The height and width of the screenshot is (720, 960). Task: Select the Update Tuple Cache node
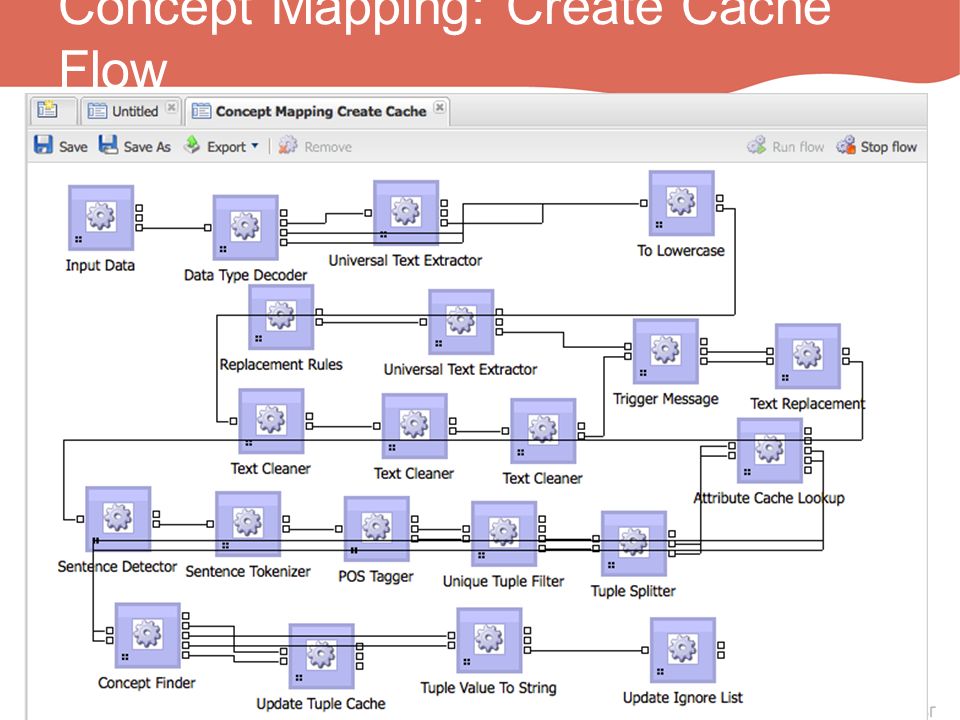click(321, 656)
